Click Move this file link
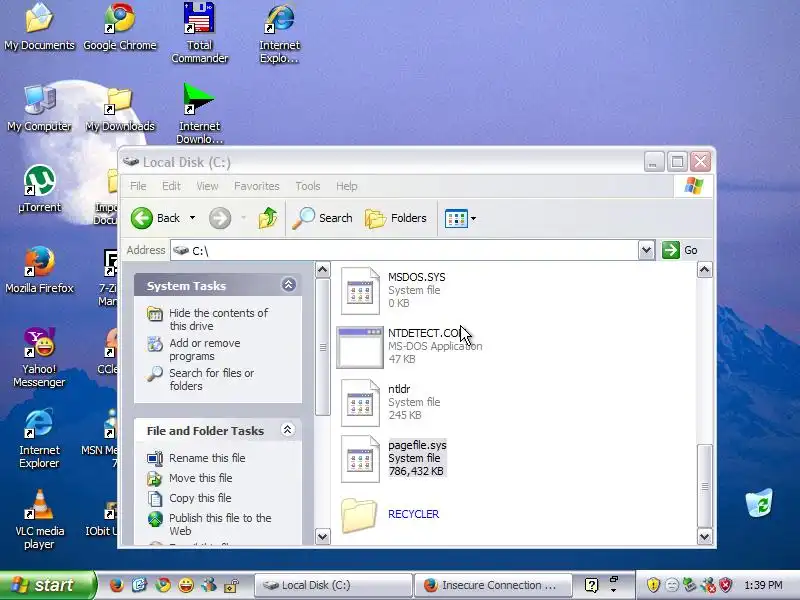The image size is (800, 600). [x=201, y=478]
